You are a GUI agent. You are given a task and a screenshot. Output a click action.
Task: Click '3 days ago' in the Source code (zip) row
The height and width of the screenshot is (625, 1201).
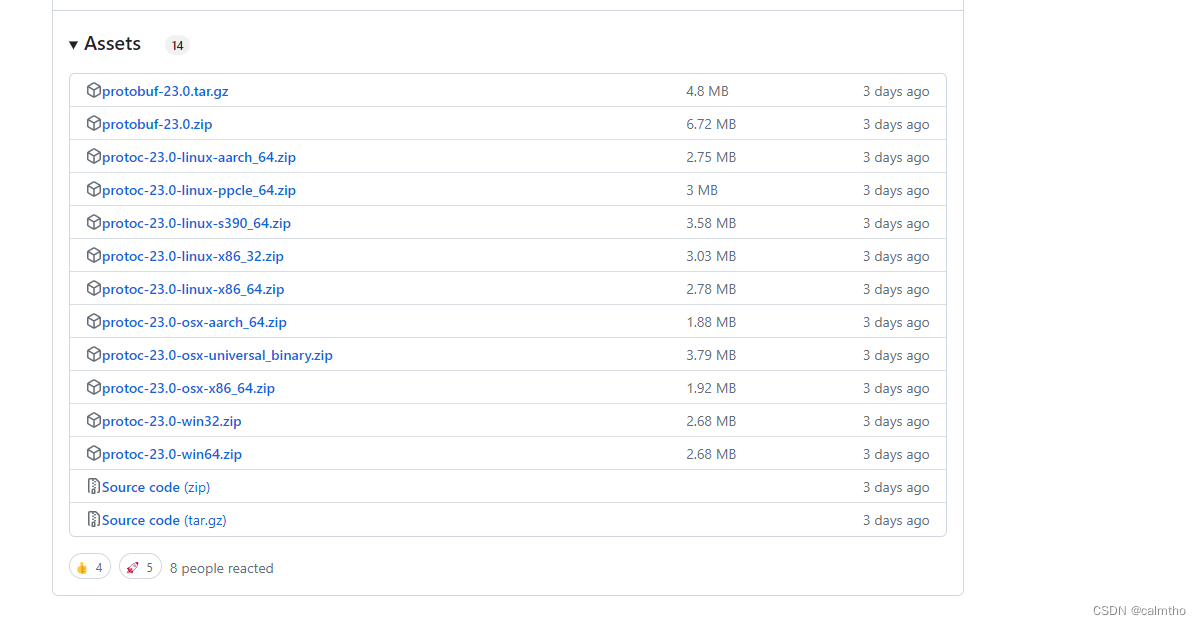(x=896, y=487)
